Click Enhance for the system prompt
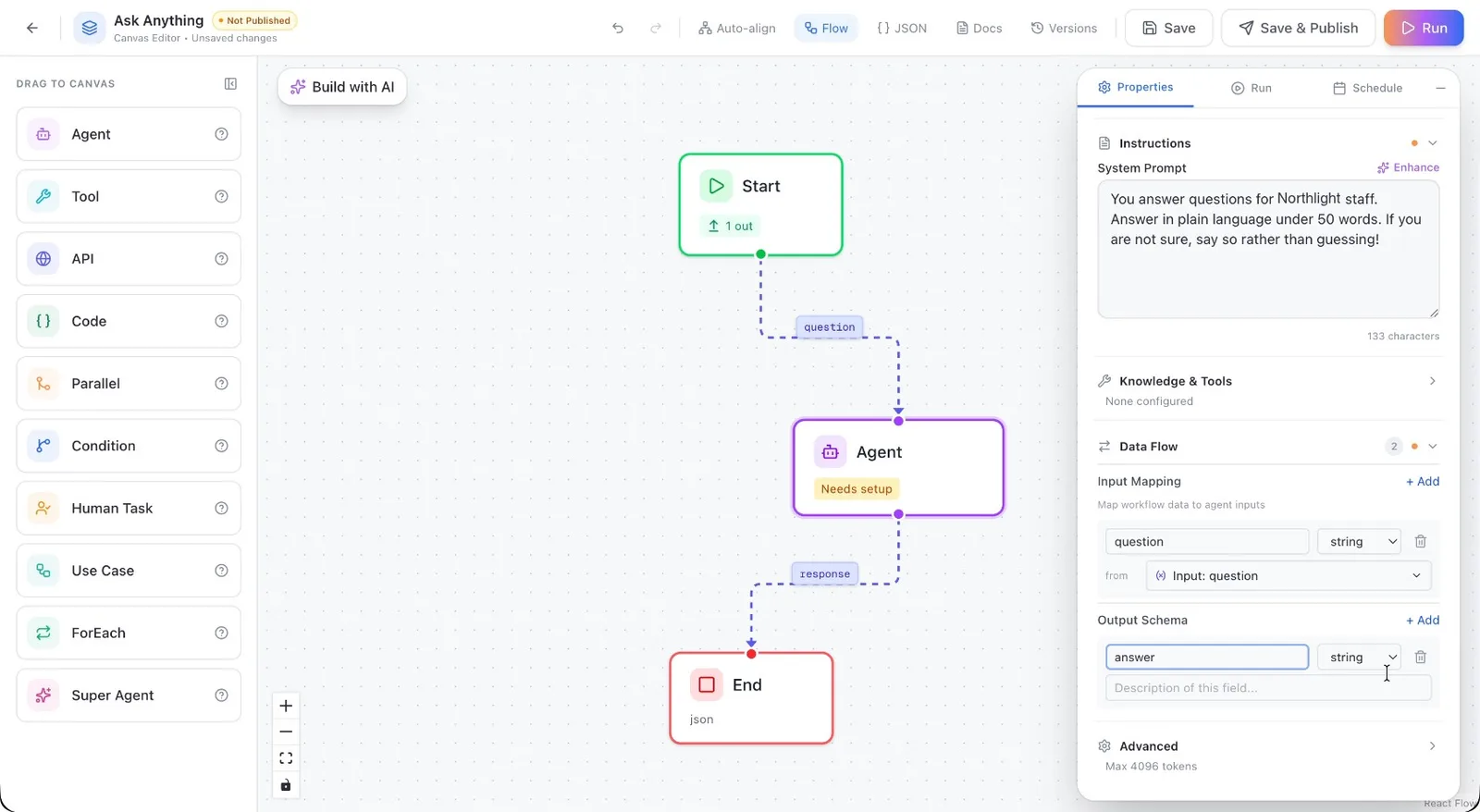 1408,167
